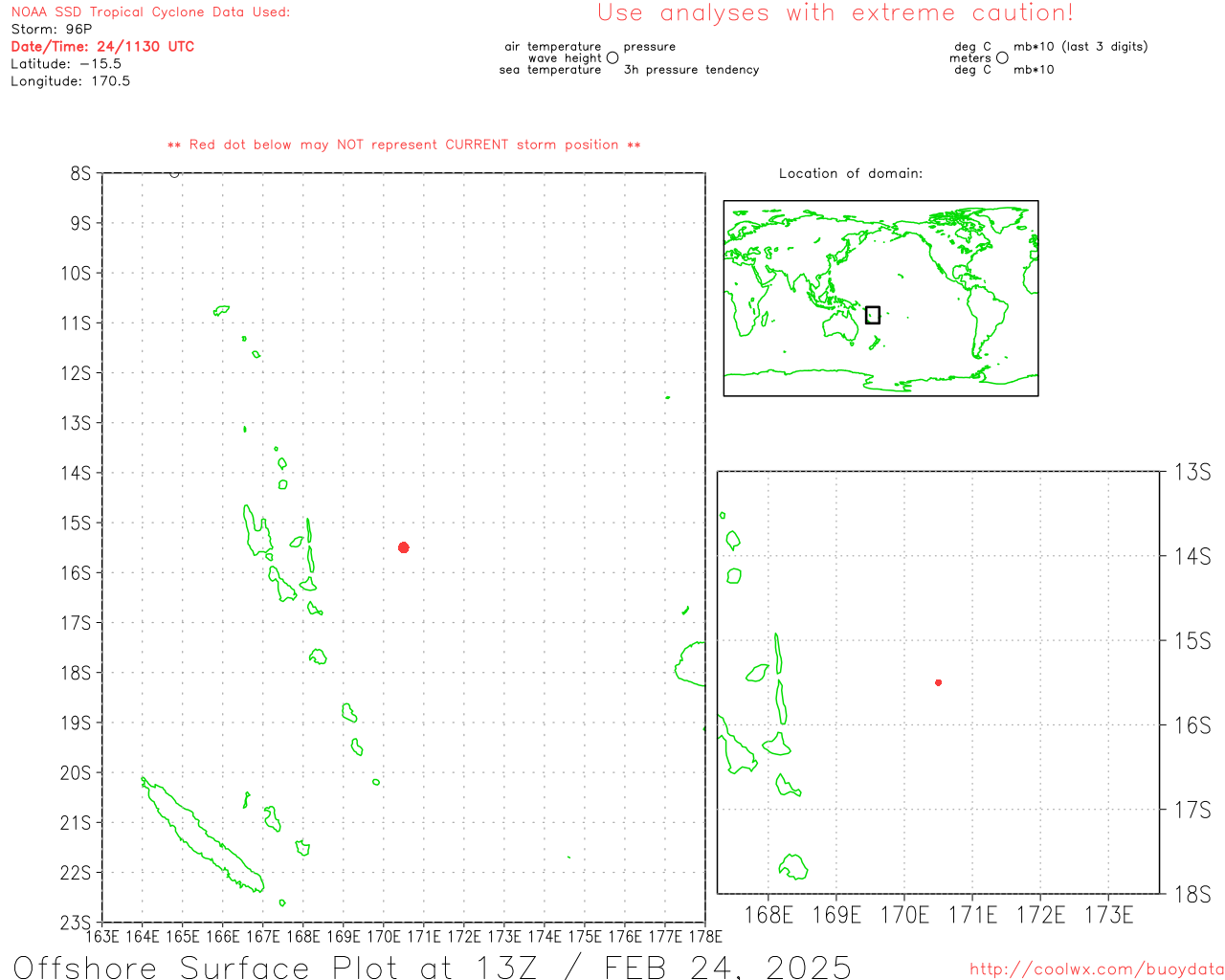Click the 'Storm: 96P' text
Image resolution: width=1225 pixels, height=980 pixels.
coord(52,30)
